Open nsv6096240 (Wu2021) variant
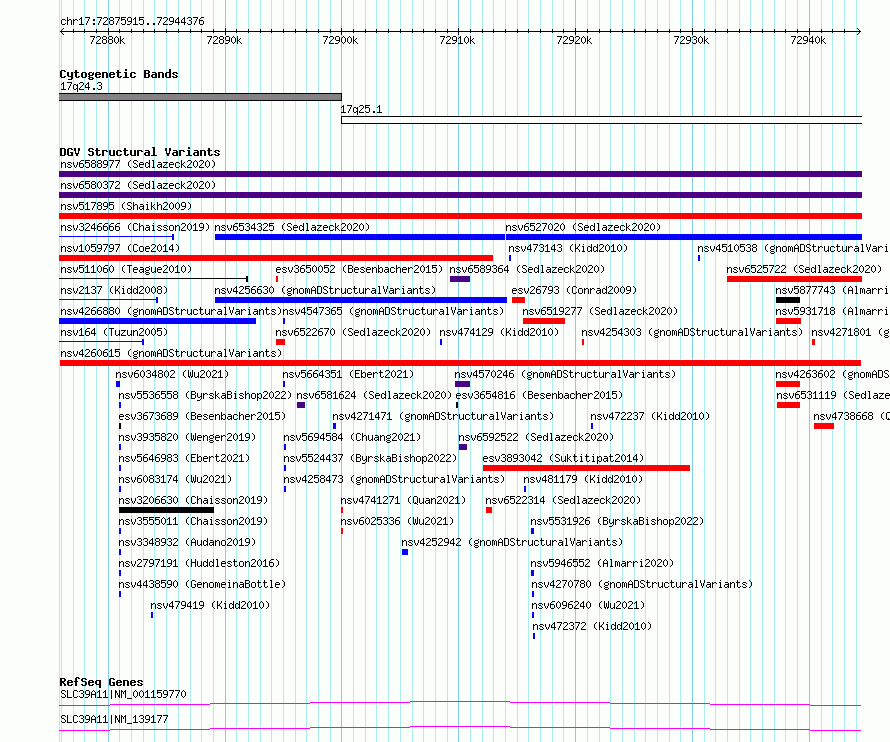Image resolution: width=890 pixels, height=742 pixels. 587,605
